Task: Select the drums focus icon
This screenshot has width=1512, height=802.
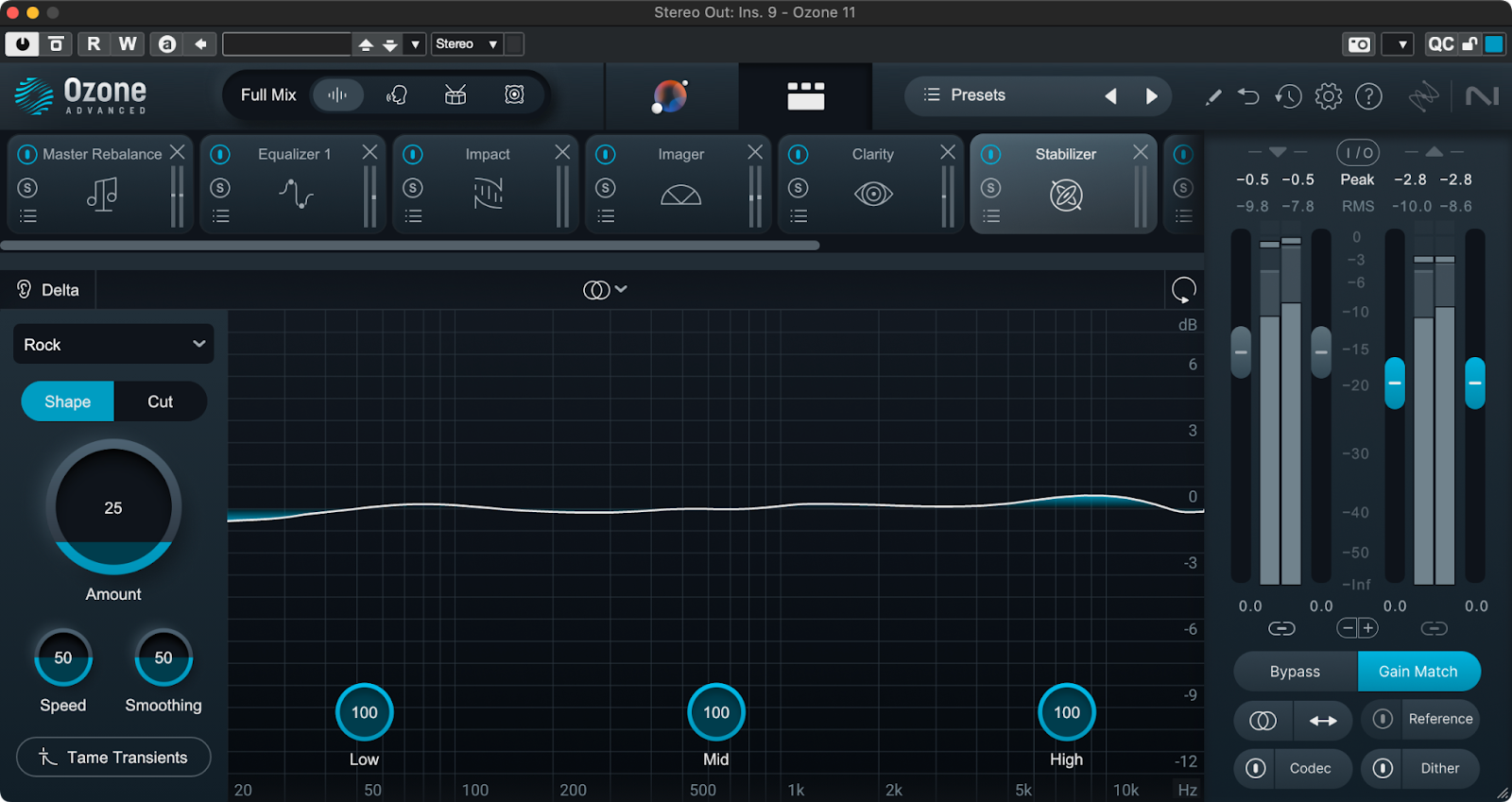Action: coord(455,94)
